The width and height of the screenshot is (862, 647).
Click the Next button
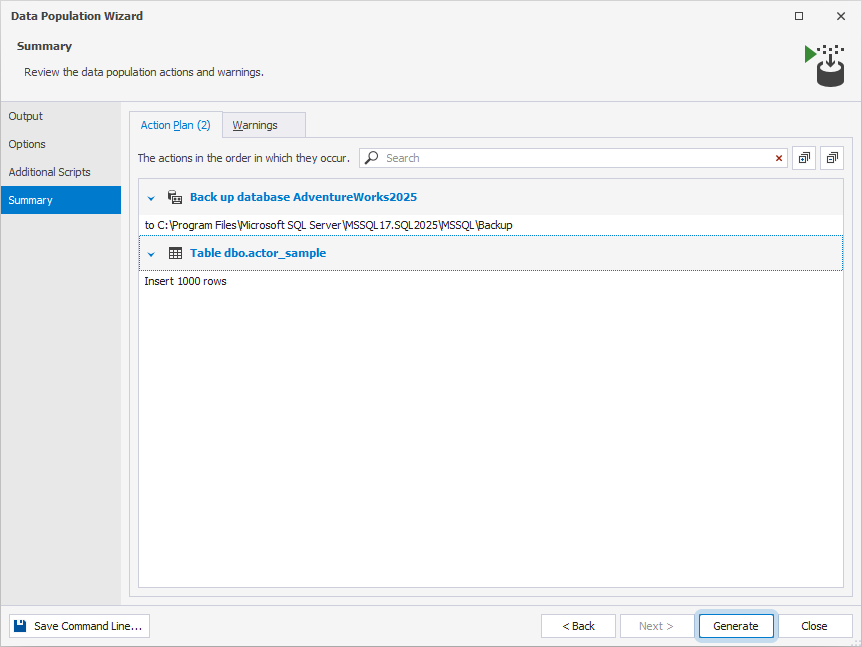coord(656,626)
